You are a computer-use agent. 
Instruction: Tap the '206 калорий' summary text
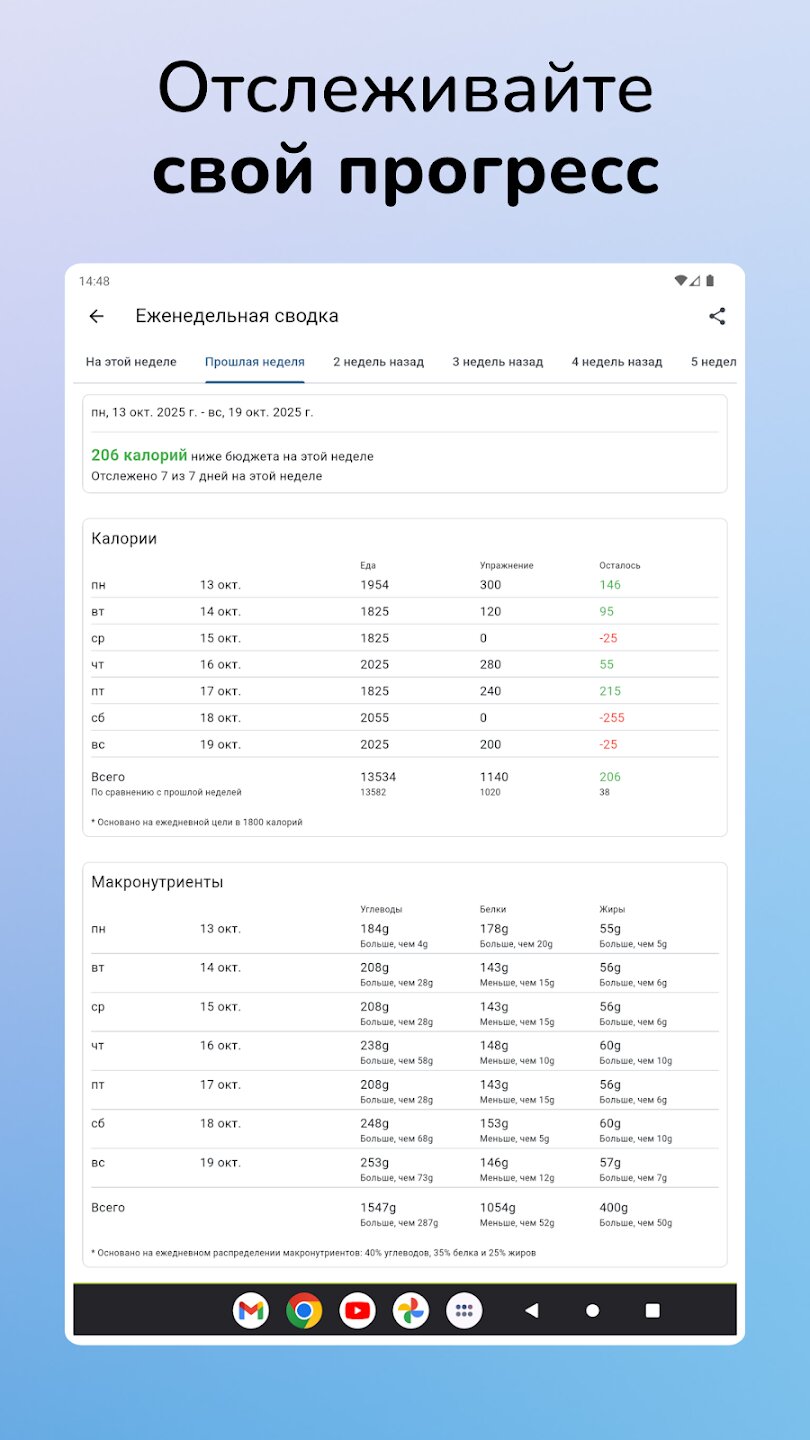tap(139, 455)
